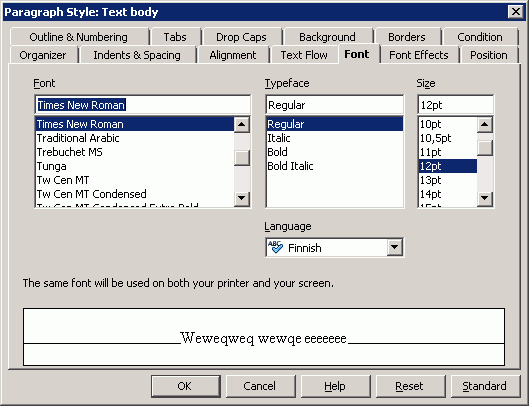529x406 pixels.
Task: Click the Reset button
Action: pos(410,386)
